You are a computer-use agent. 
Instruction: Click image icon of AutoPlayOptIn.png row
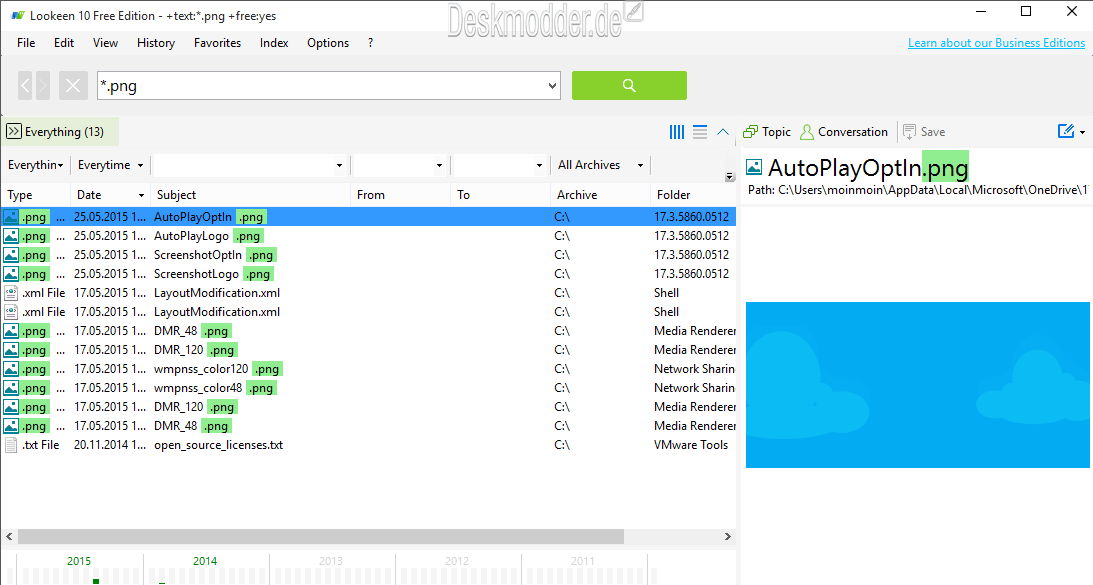coord(11,217)
